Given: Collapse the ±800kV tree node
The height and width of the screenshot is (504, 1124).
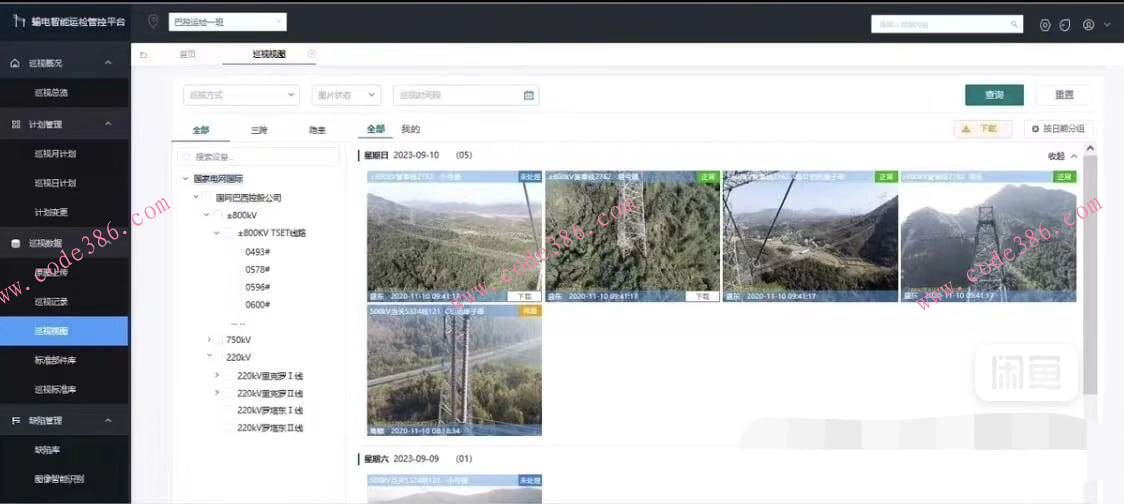Looking at the screenshot, I should click(x=206, y=215).
